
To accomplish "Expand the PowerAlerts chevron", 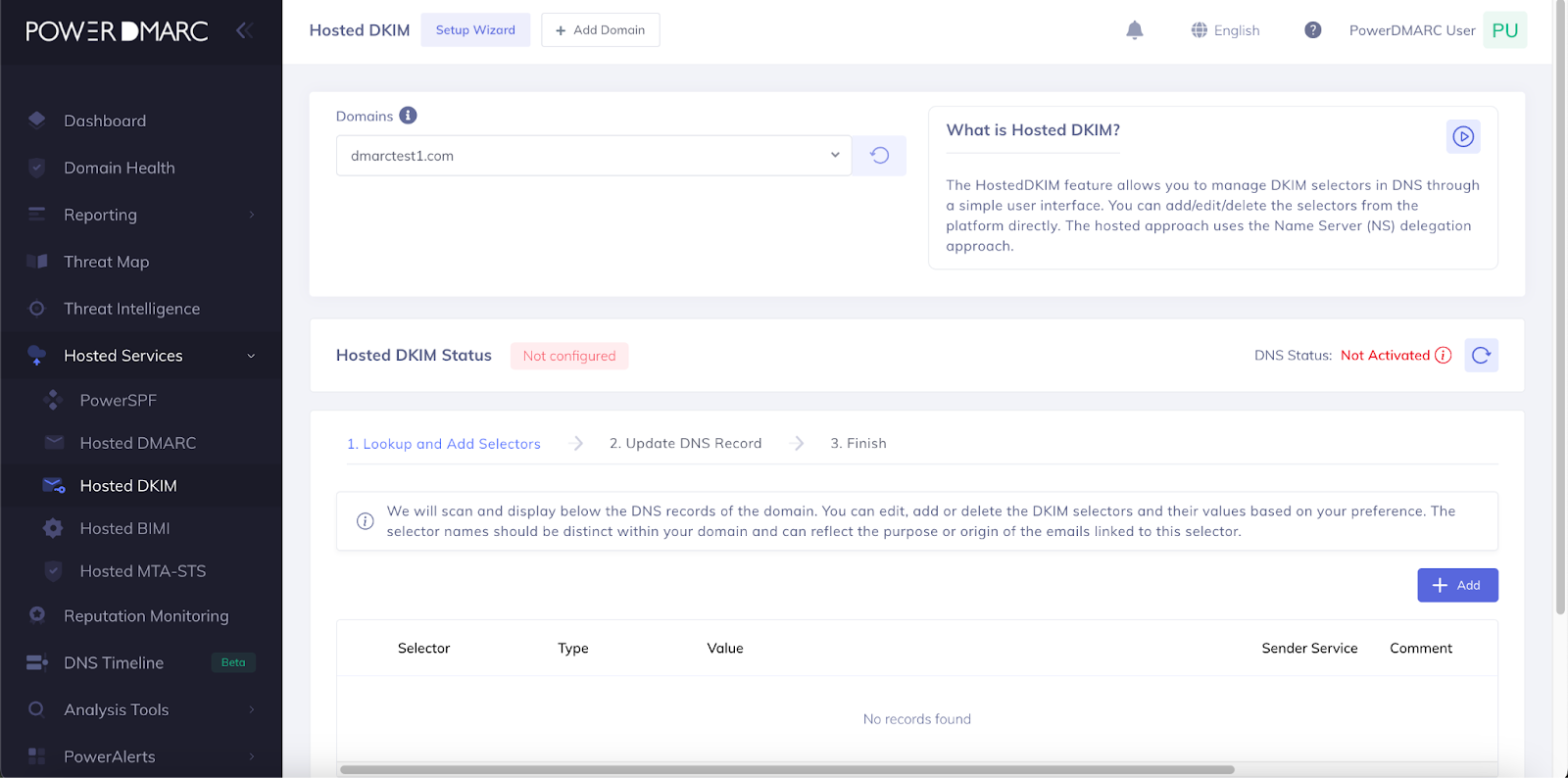I will click(x=252, y=756).
